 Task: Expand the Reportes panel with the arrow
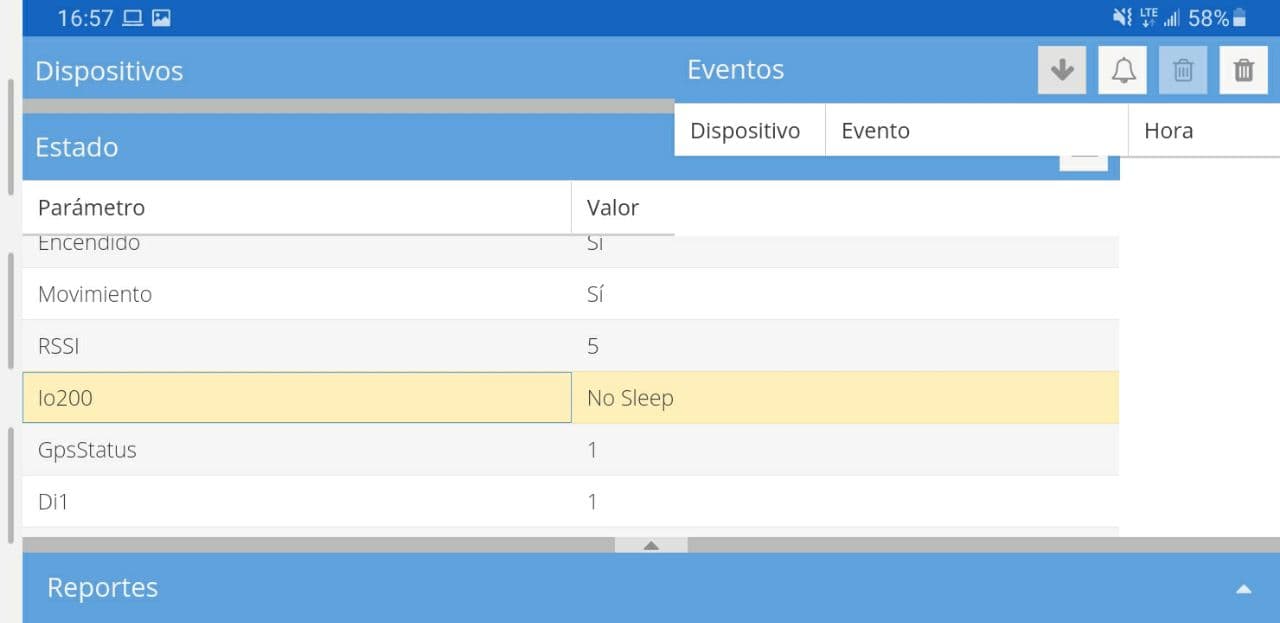click(x=1243, y=589)
